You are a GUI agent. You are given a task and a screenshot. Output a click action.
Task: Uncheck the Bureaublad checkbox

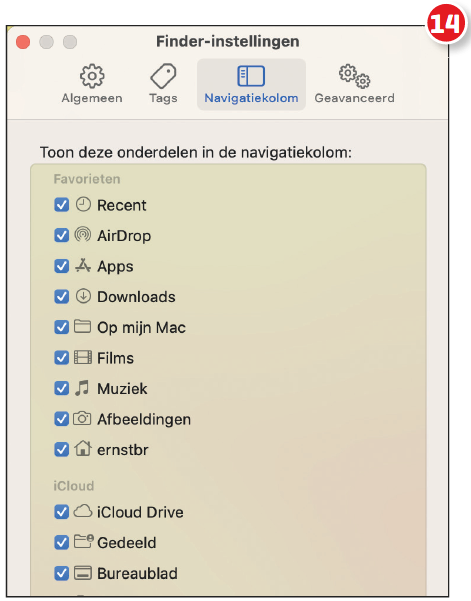coord(62,573)
